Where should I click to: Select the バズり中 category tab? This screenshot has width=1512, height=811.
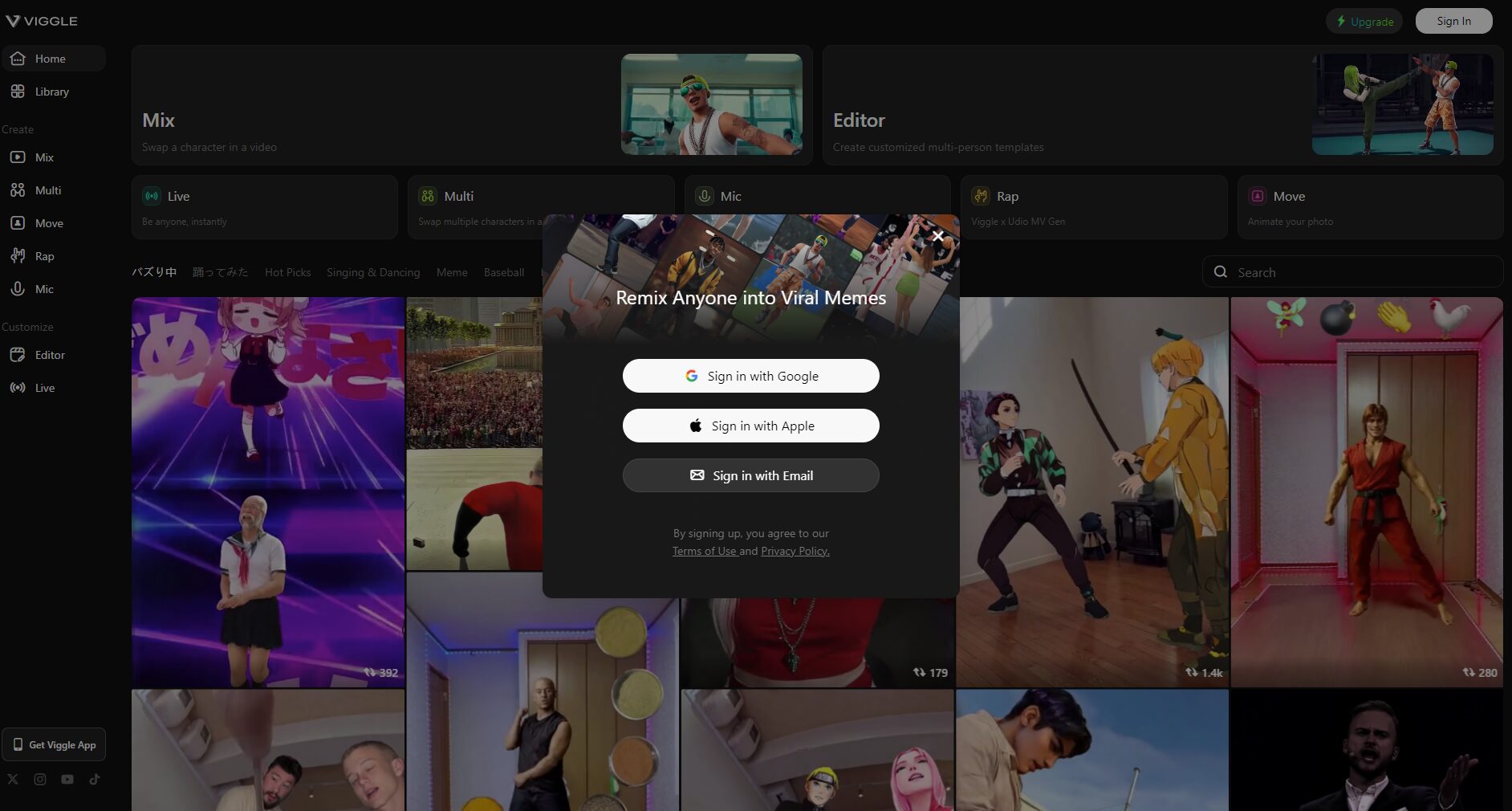coord(154,272)
